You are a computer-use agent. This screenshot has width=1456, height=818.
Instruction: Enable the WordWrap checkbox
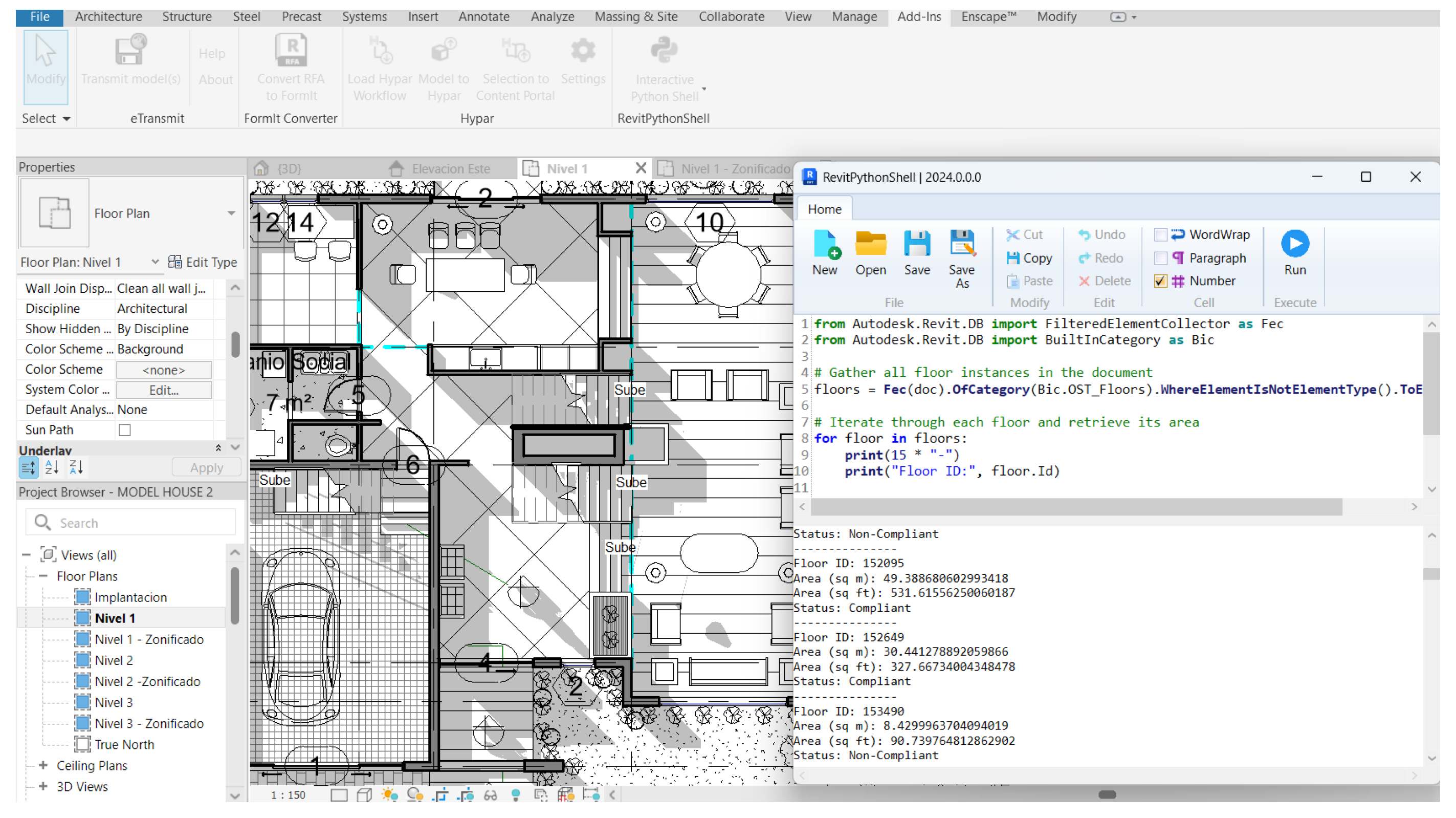point(1160,235)
